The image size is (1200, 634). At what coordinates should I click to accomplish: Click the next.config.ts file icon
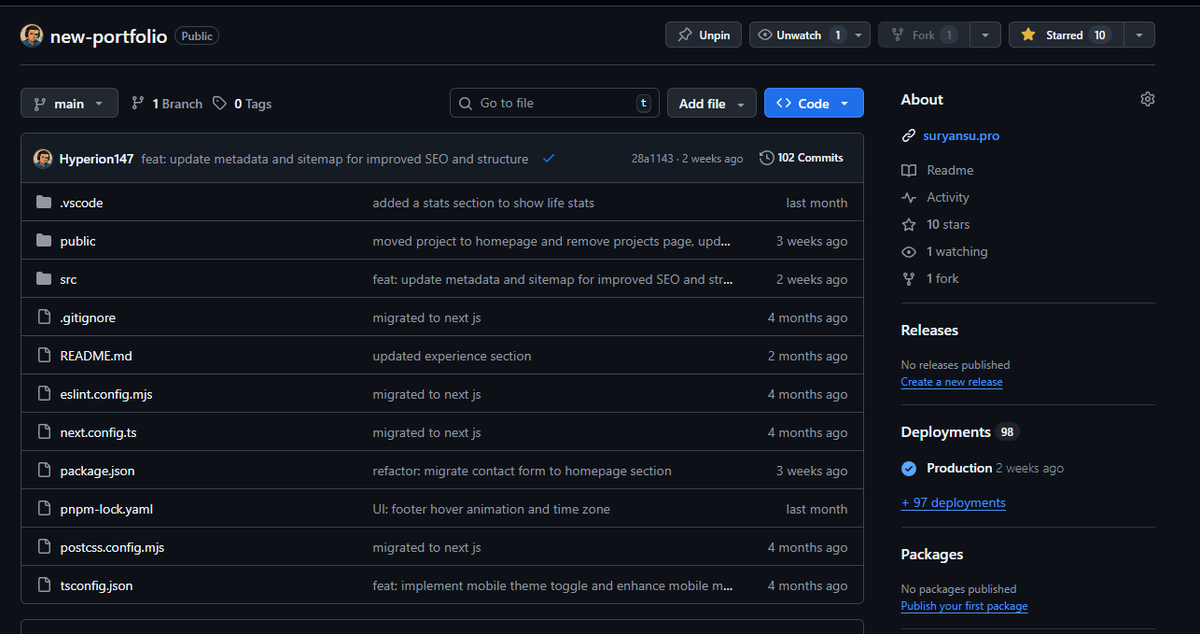tap(43, 432)
